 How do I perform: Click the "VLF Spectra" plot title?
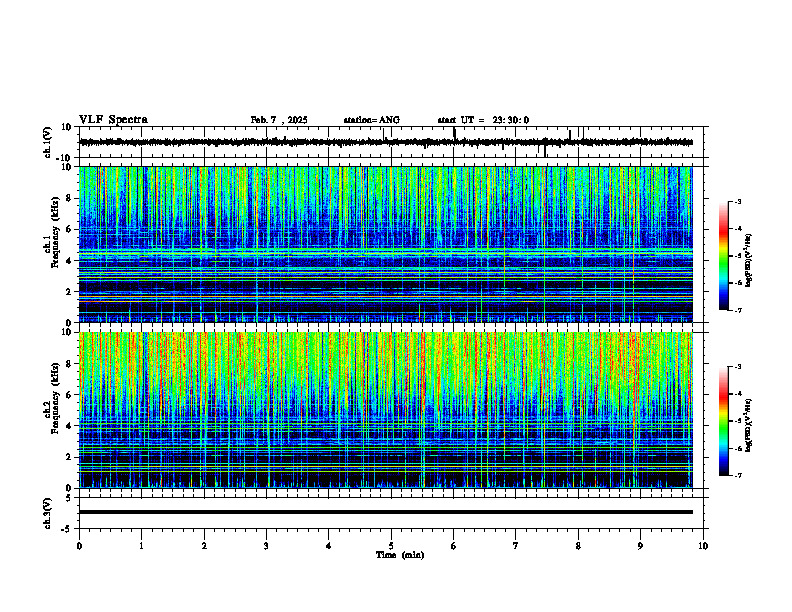113,120
